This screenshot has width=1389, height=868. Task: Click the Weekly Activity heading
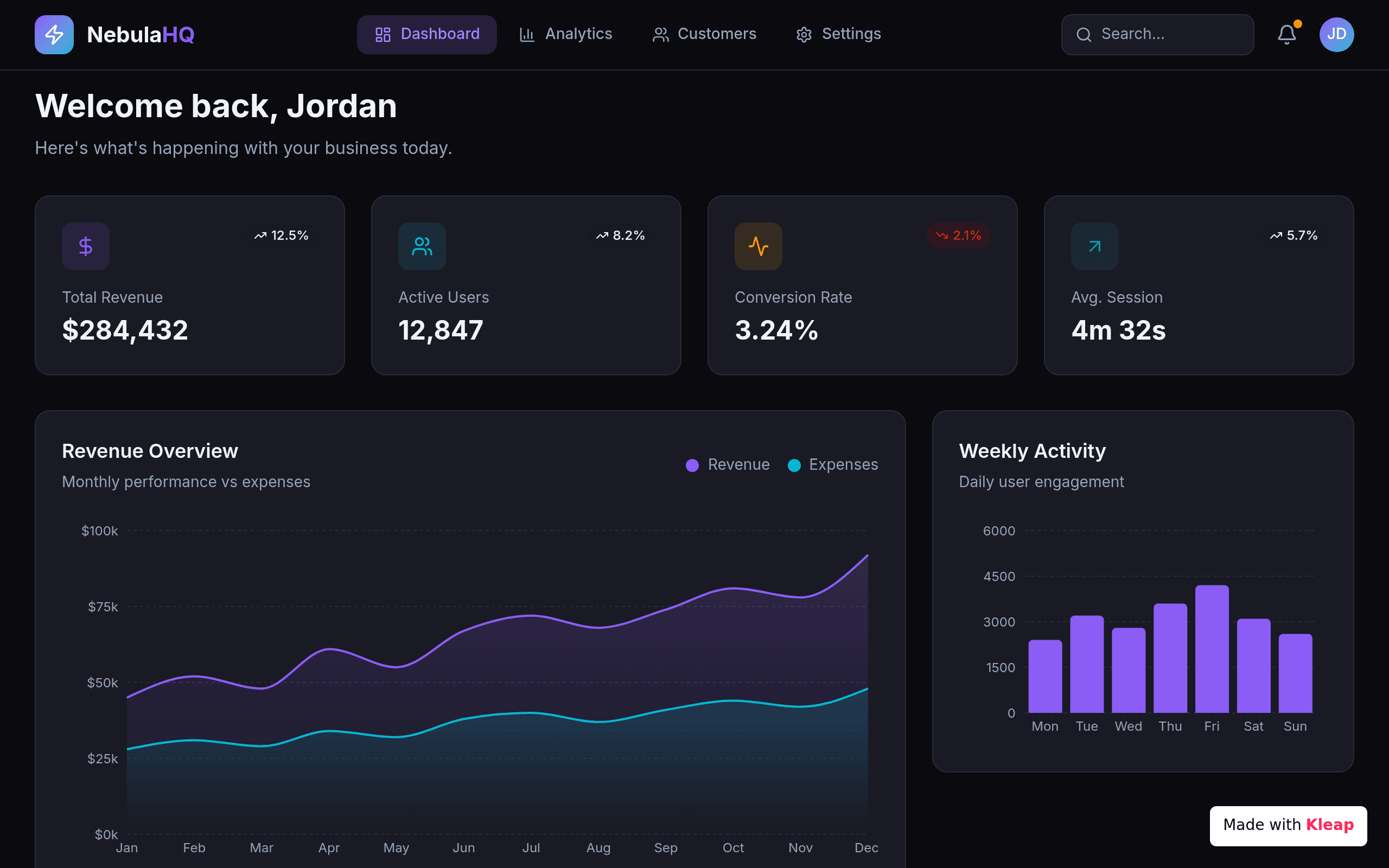[x=1033, y=451]
